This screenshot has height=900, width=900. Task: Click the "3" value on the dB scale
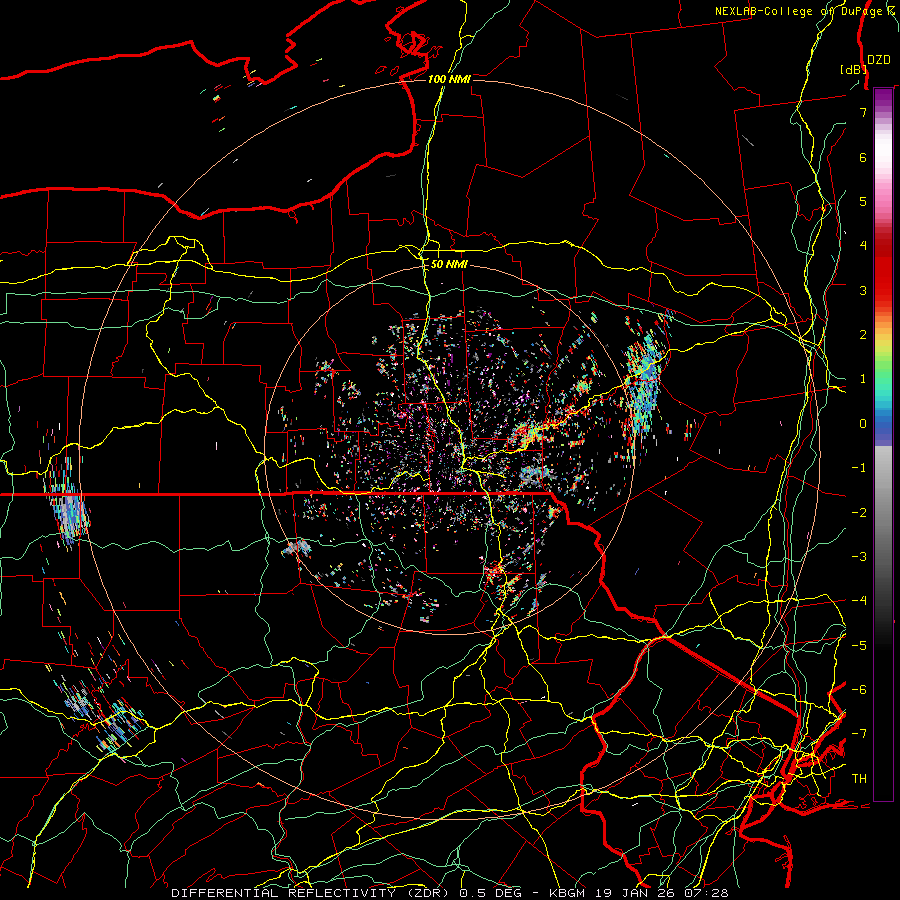click(x=863, y=290)
